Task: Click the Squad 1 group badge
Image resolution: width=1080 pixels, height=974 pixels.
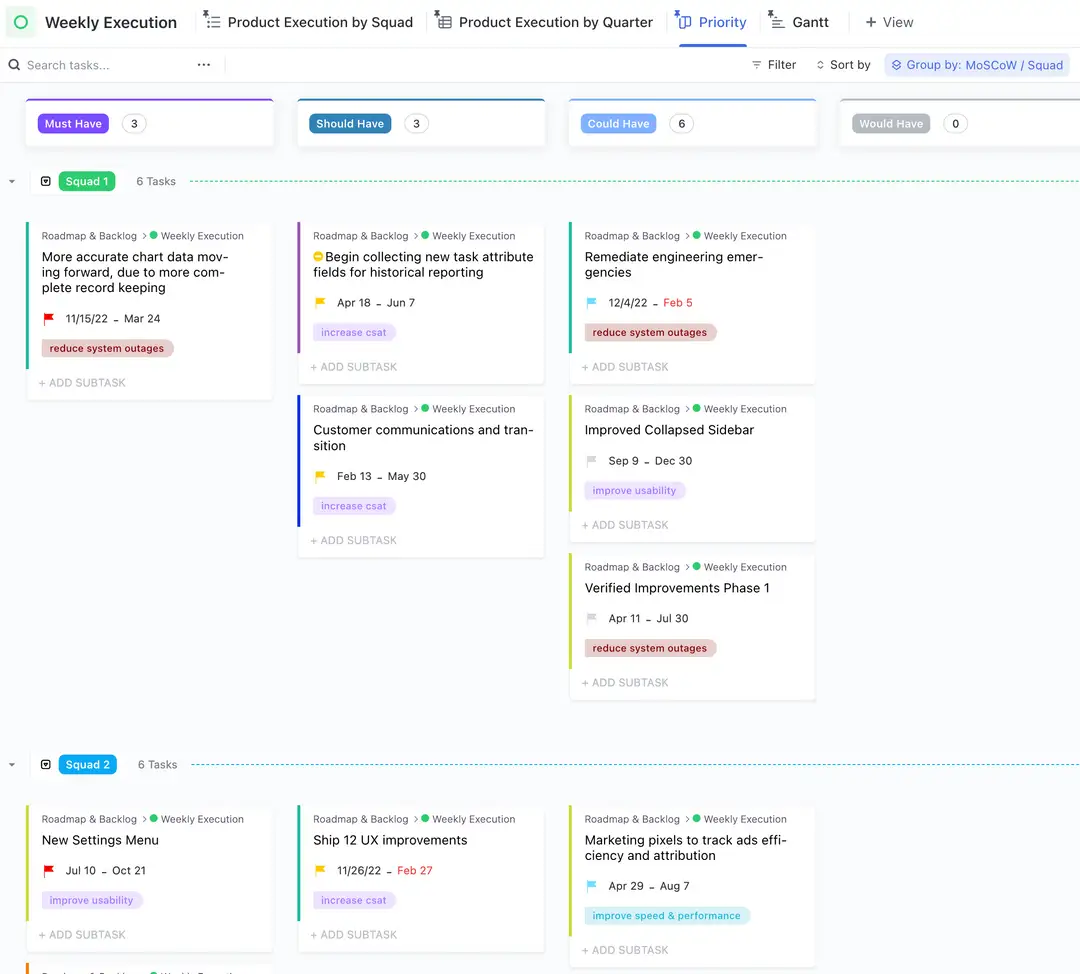Action: point(87,181)
